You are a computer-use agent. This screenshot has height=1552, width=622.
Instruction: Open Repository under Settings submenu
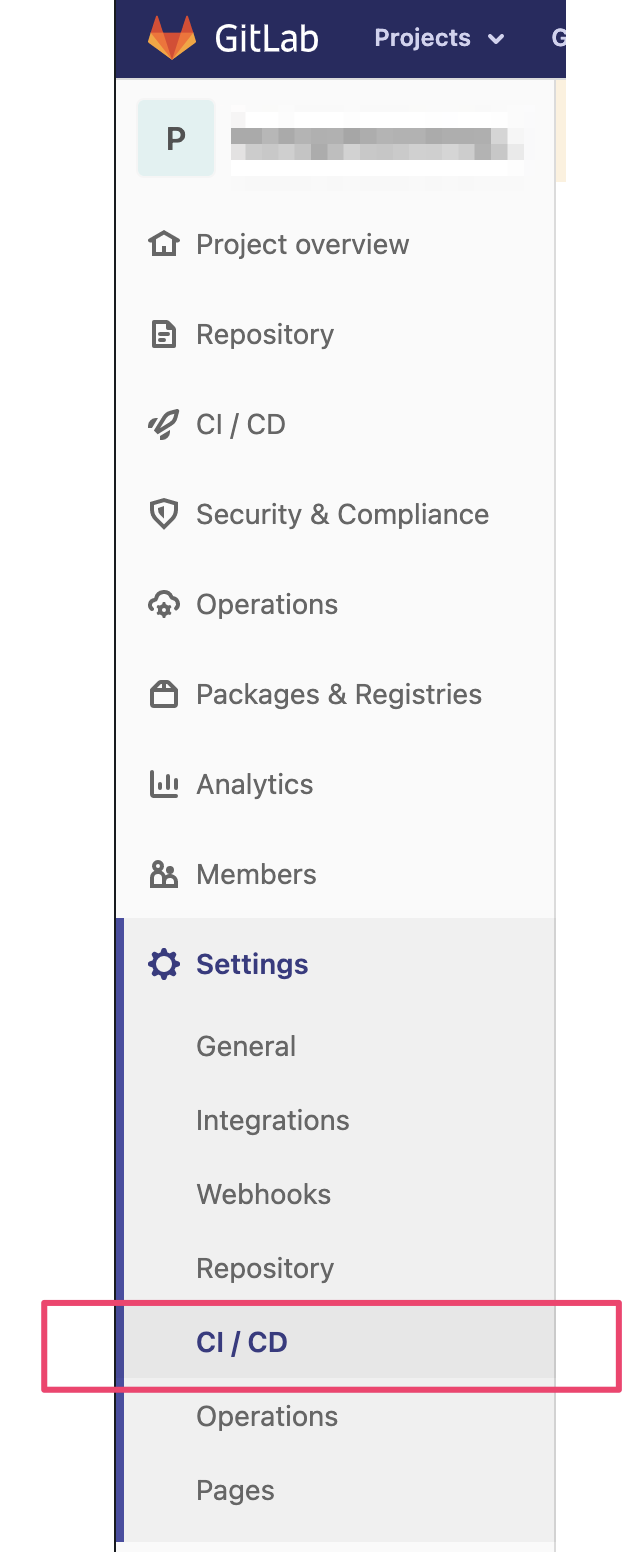[x=265, y=1269]
